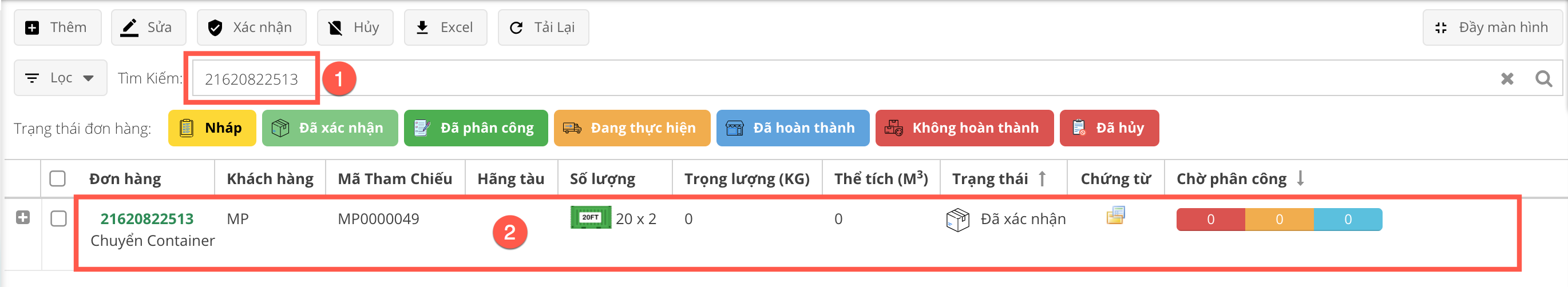
Task: Select the checkbox for order 21620822513
Action: (58, 219)
